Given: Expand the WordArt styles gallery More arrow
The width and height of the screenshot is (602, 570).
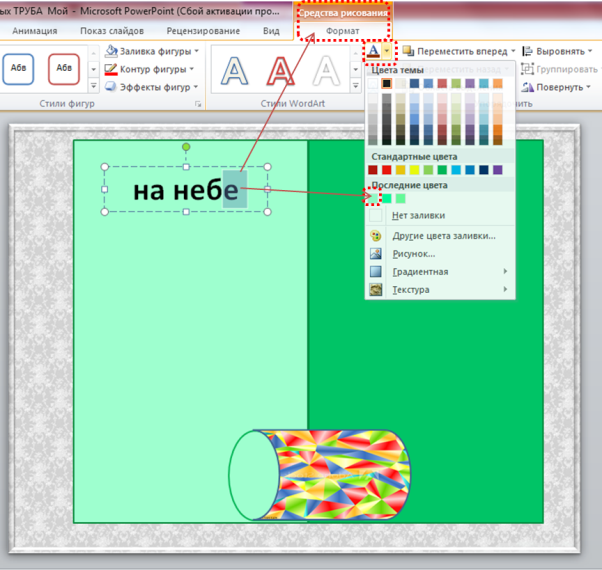Looking at the screenshot, I should click(x=356, y=86).
